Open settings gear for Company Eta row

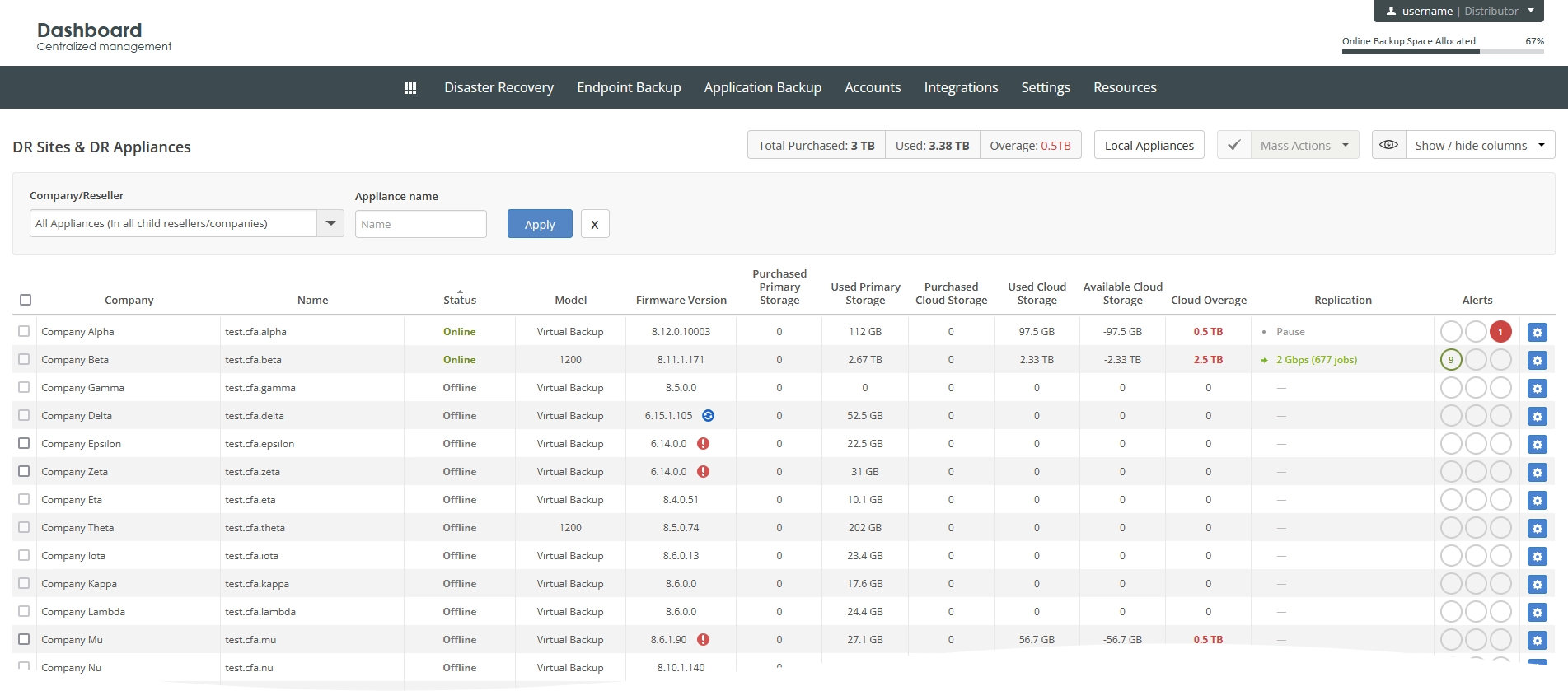tap(1537, 501)
